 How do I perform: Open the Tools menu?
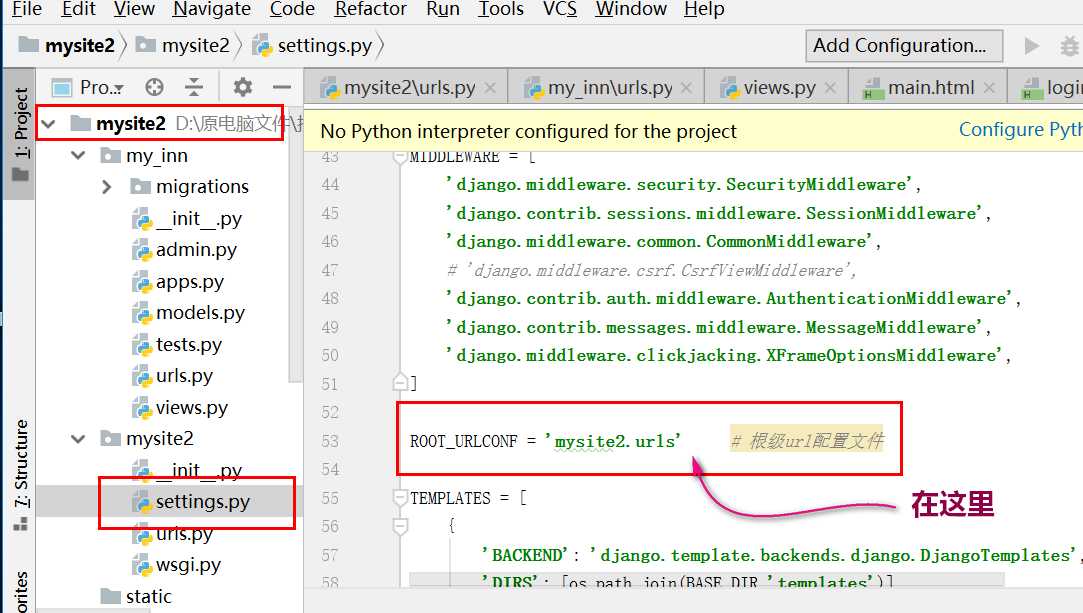tap(501, 9)
